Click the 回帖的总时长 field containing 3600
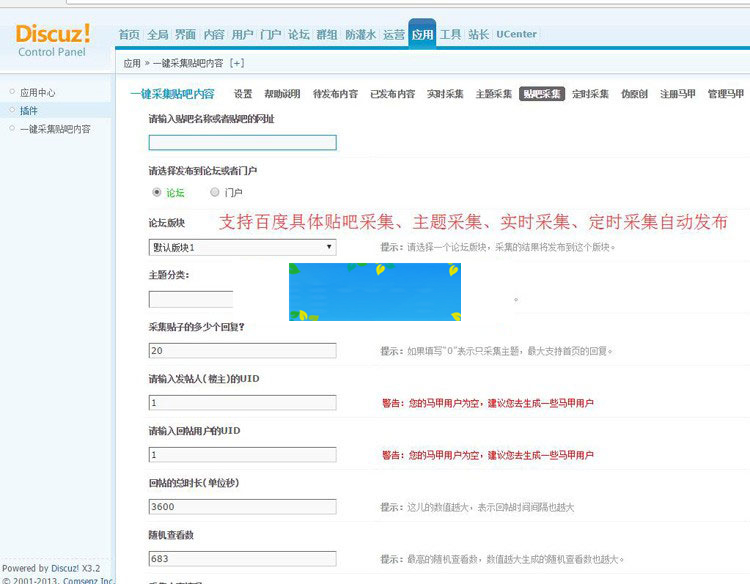Image resolution: width=750 pixels, height=584 pixels. pos(242,507)
